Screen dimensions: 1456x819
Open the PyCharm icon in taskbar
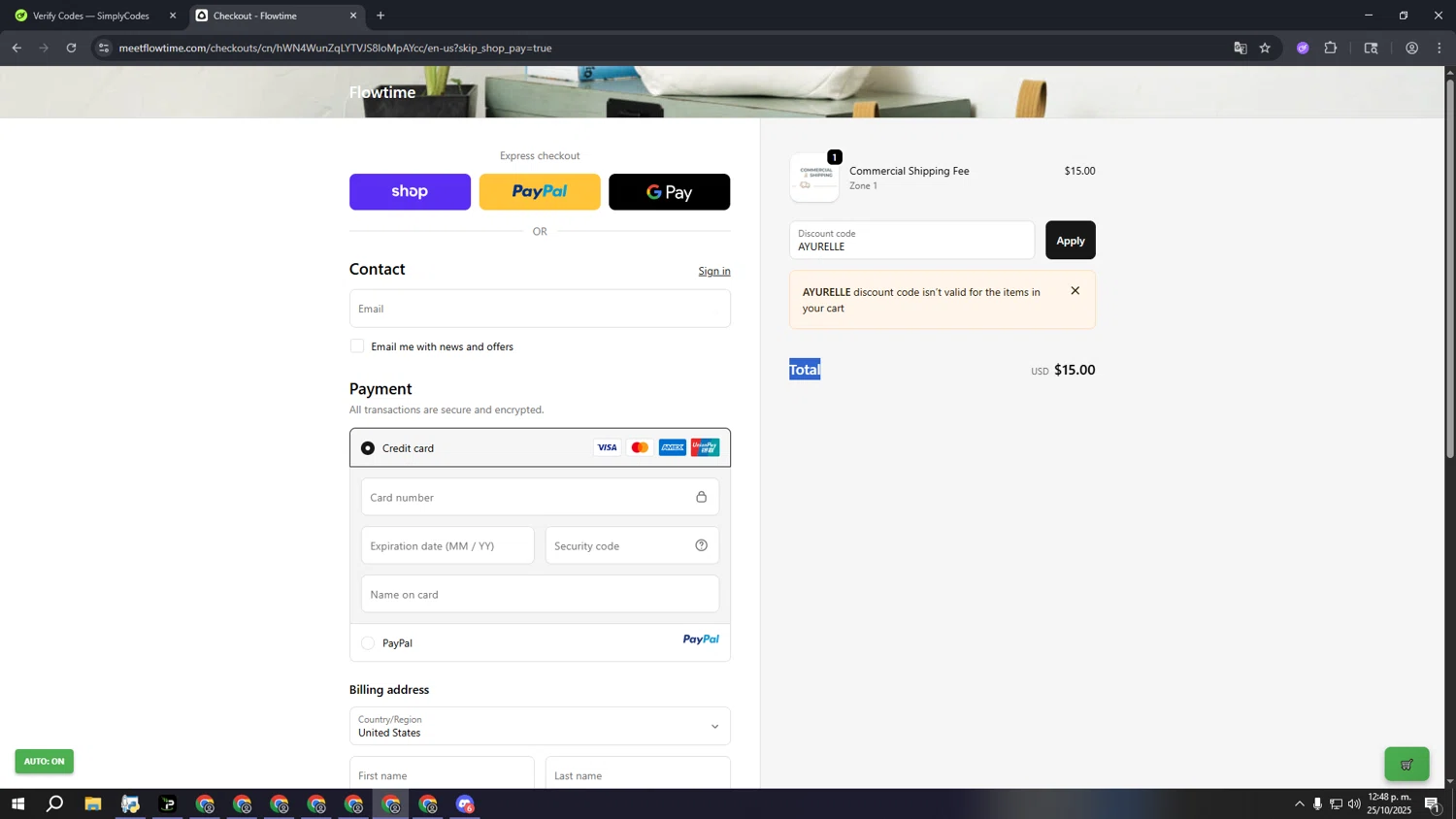click(167, 804)
